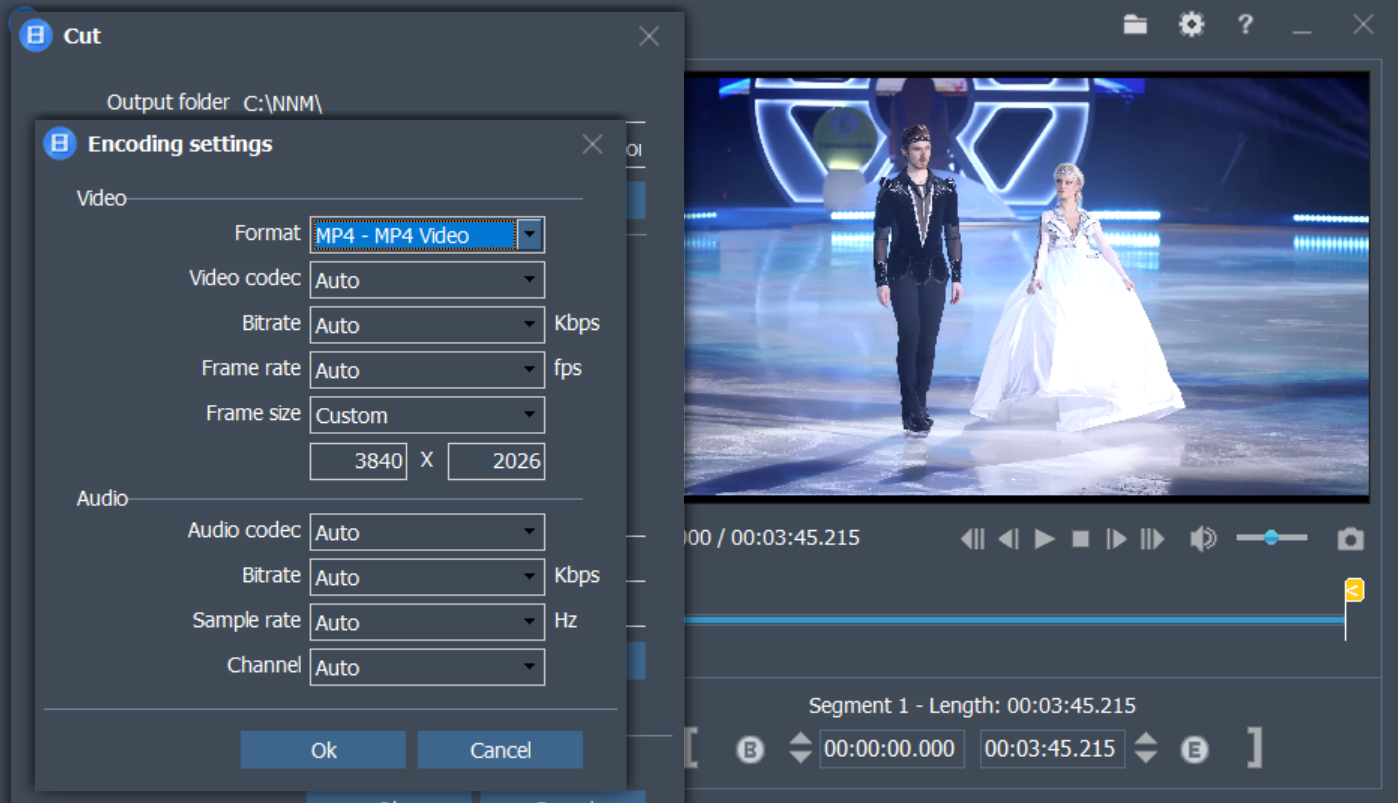Viewport: 1398px width, 803px height.
Task: Open the output folder icon in title bar
Action: (x=1135, y=25)
